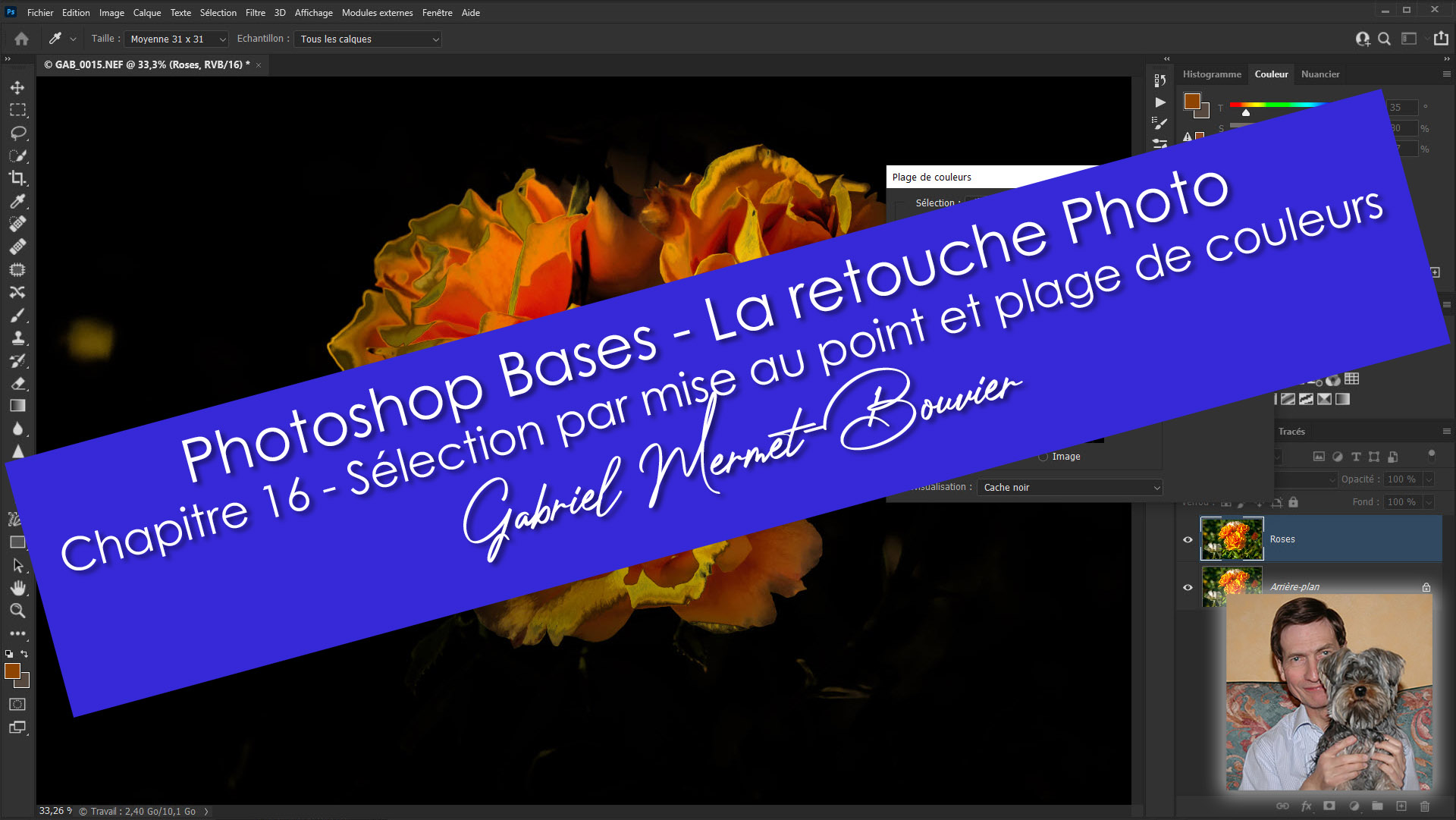Image resolution: width=1456 pixels, height=820 pixels.
Task: Open the Filtre menu
Action: 255,13
